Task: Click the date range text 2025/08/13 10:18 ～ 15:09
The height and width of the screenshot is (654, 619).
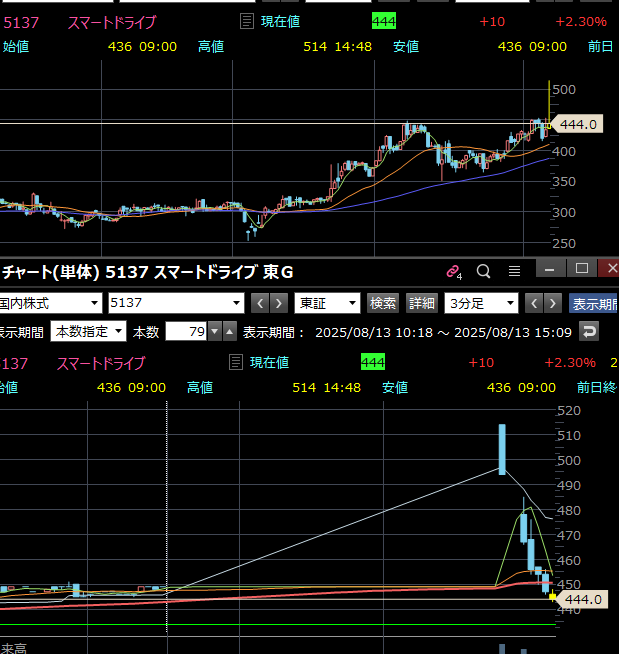Action: [443, 332]
